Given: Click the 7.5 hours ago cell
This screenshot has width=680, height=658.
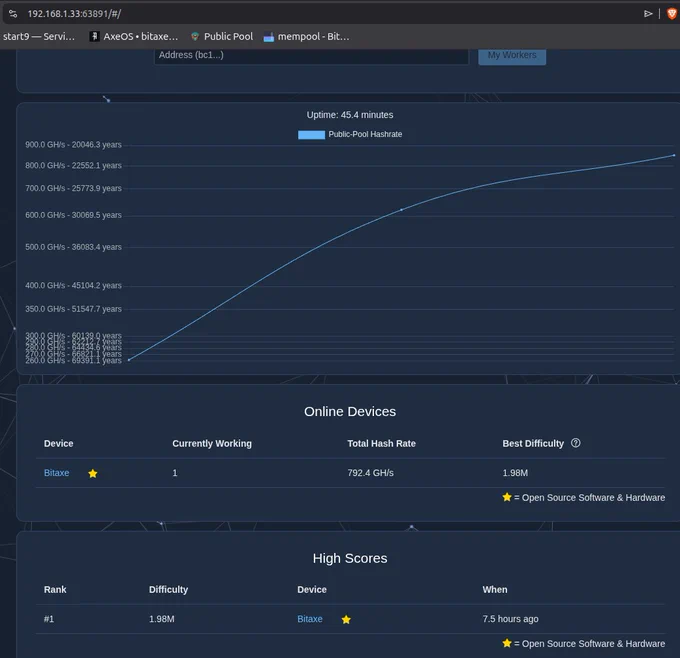Looking at the screenshot, I should pos(510,619).
